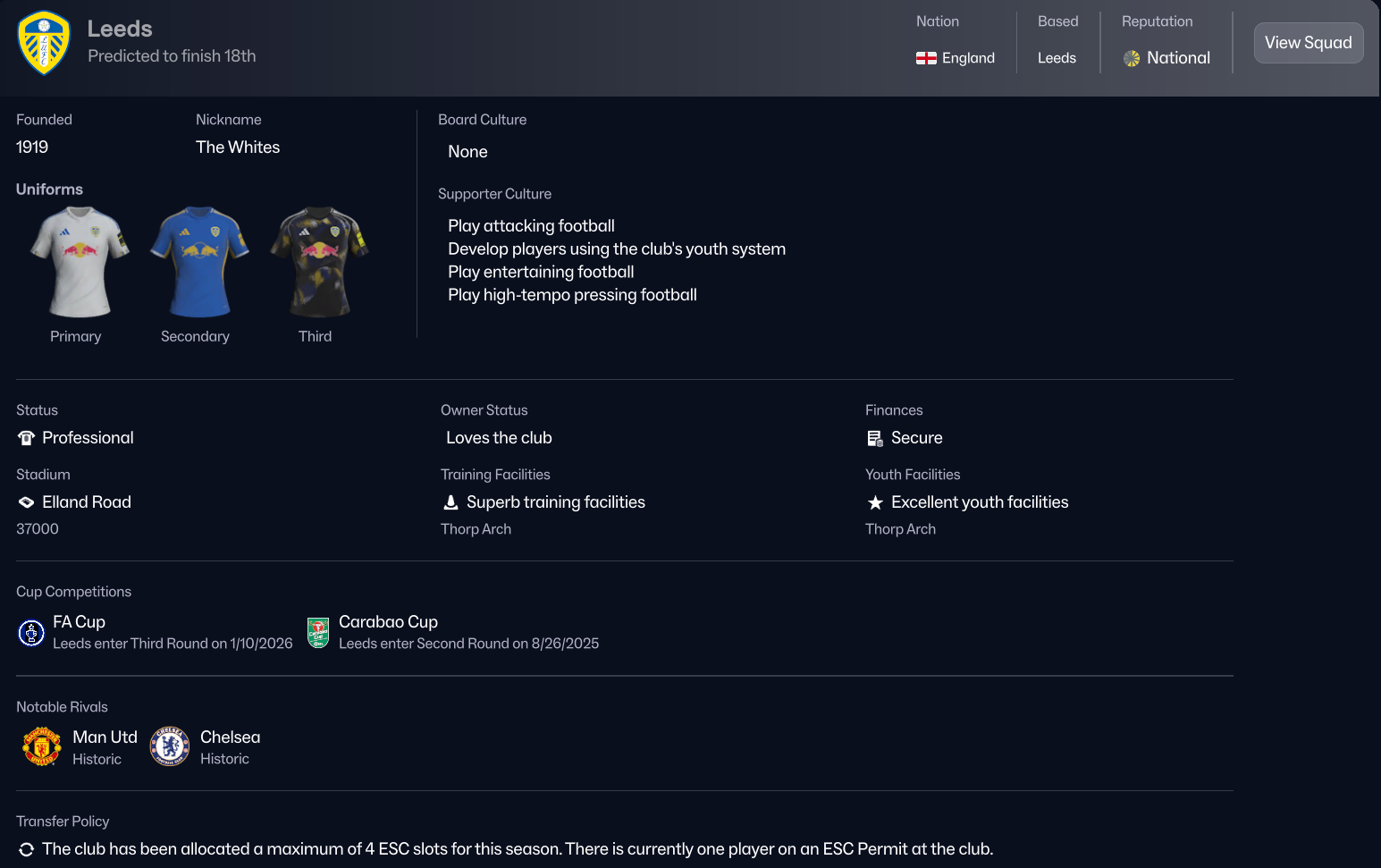Click the youth facilities star icon

(875, 502)
